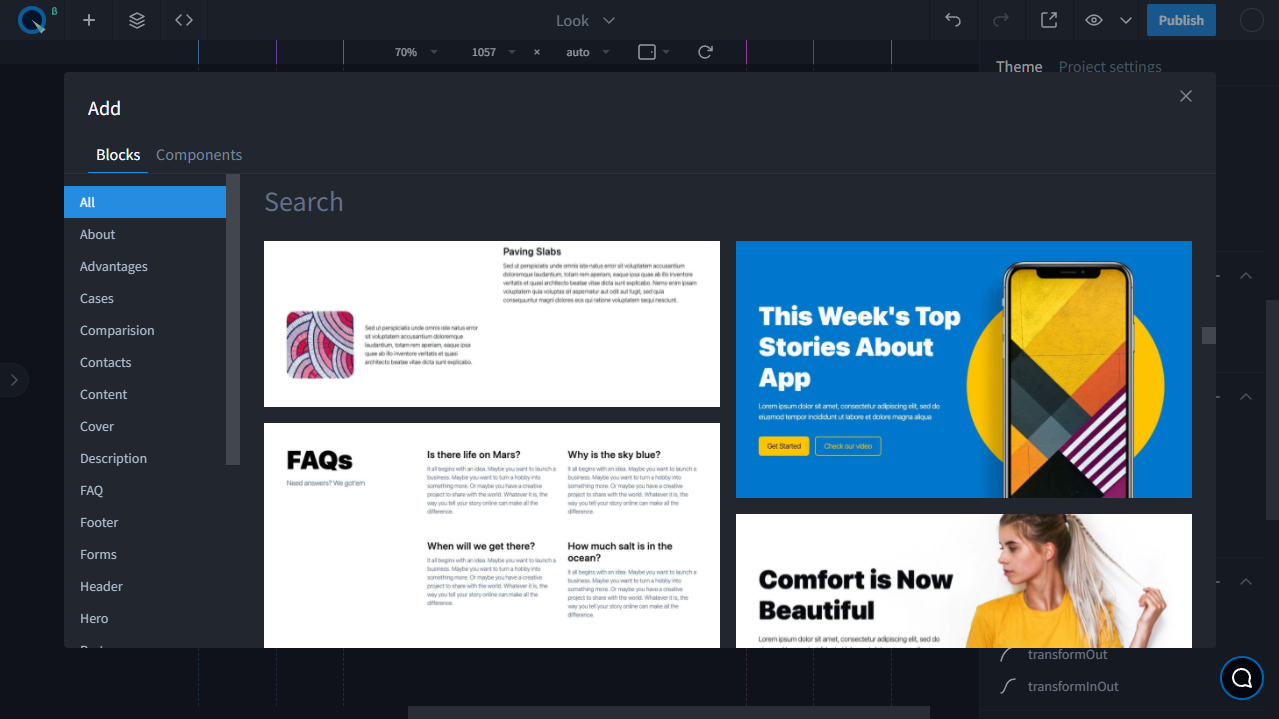Open the Look page dropdown
Screen dimensions: 1279x719
coord(586,20)
